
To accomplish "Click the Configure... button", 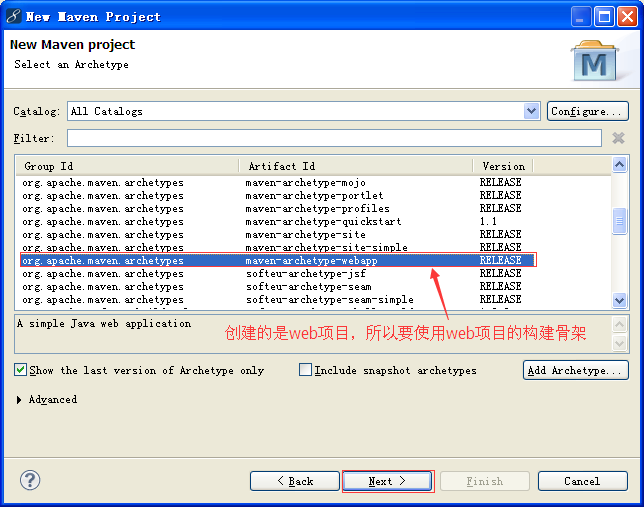I will (x=587, y=111).
